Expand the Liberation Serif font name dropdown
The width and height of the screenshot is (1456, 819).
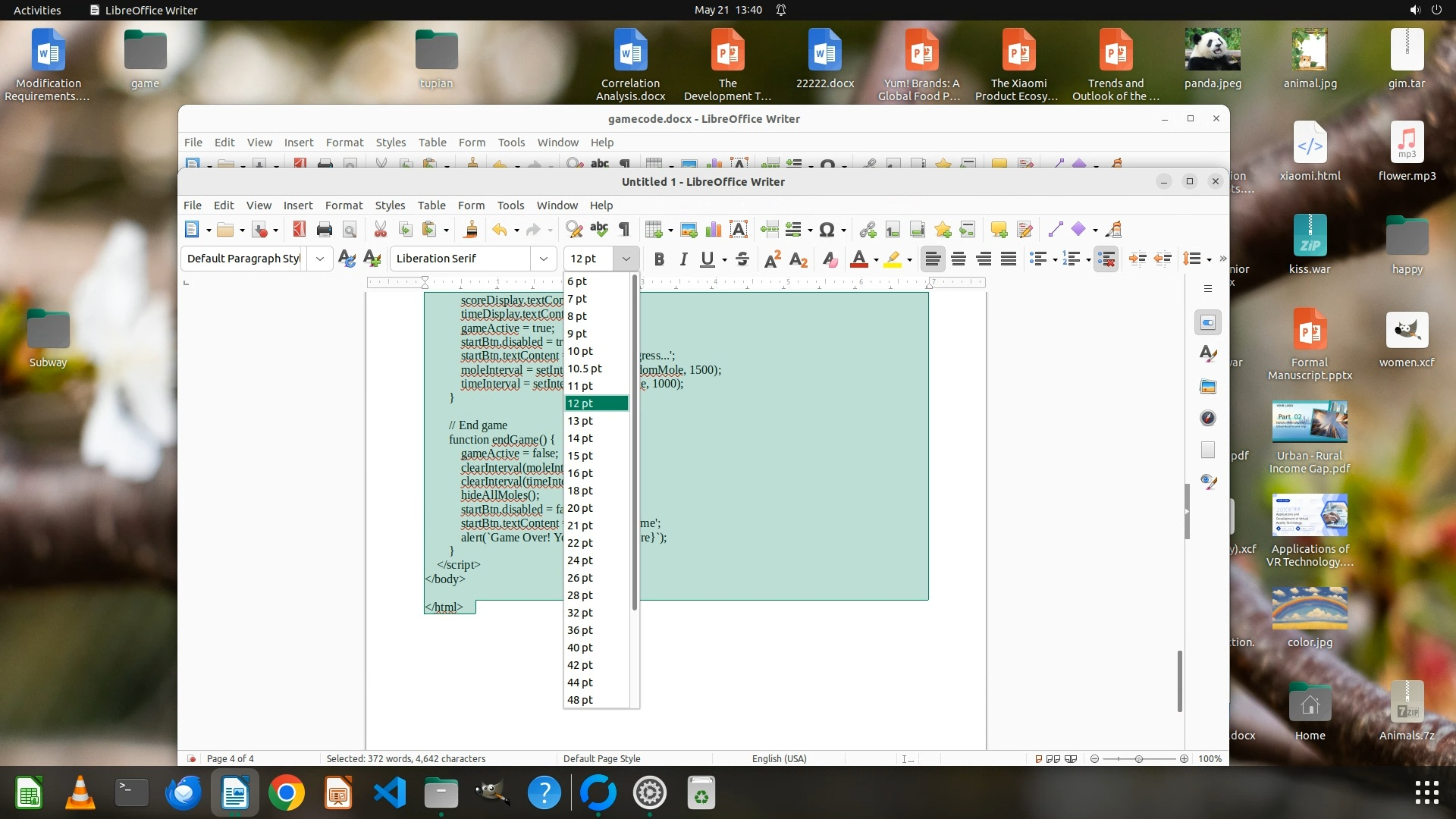543,259
